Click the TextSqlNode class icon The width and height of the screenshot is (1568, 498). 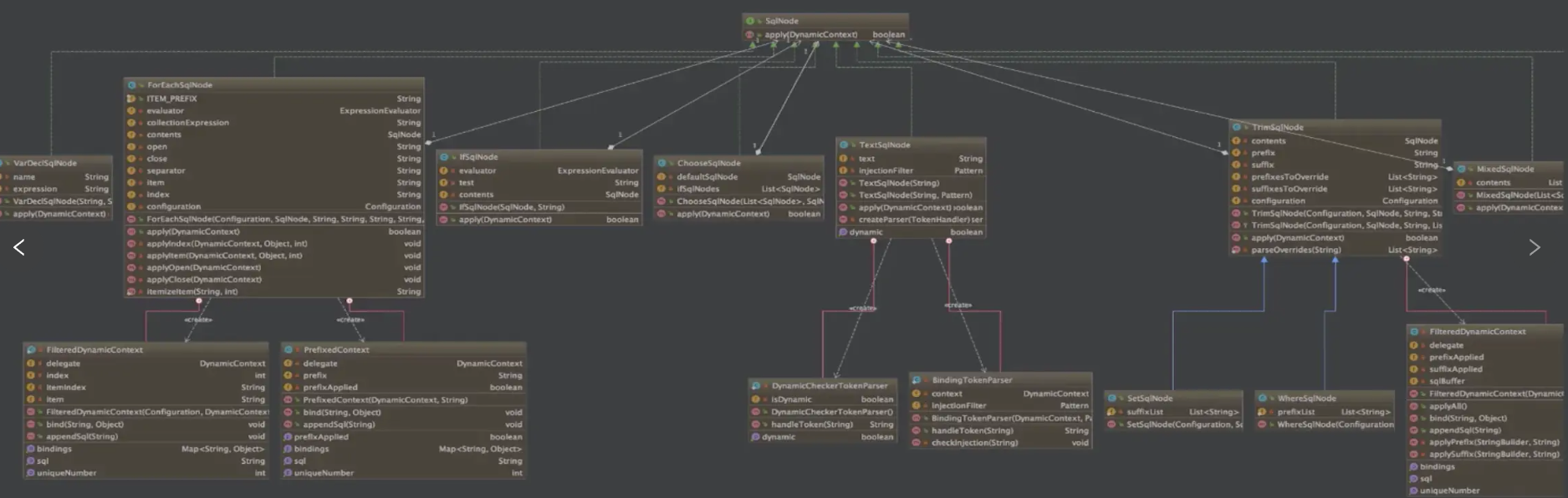point(844,145)
